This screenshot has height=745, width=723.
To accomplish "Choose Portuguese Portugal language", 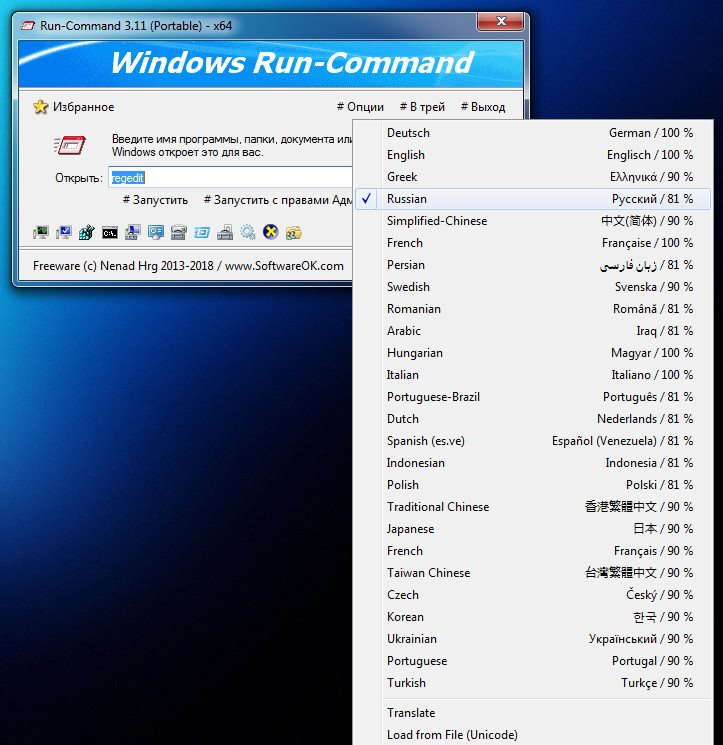I will (x=533, y=661).
